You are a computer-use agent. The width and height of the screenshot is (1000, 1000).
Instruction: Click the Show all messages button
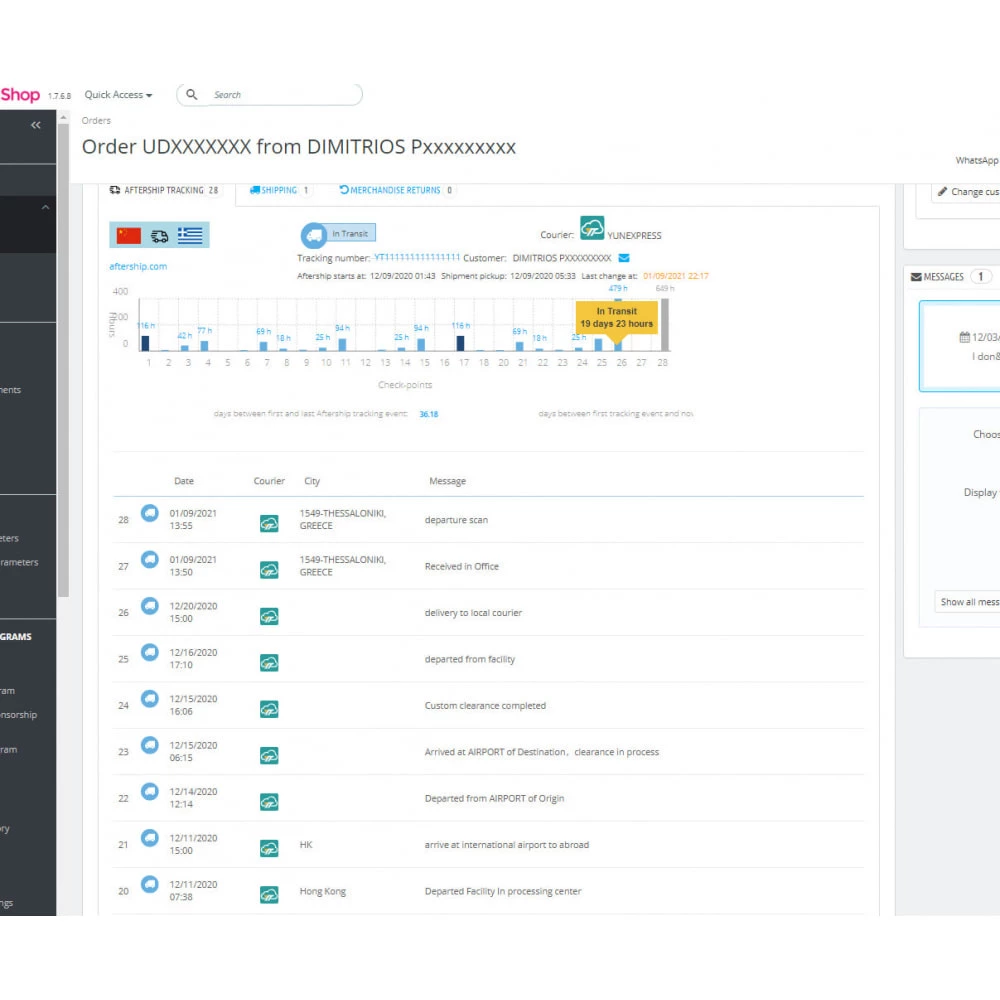[x=969, y=602]
